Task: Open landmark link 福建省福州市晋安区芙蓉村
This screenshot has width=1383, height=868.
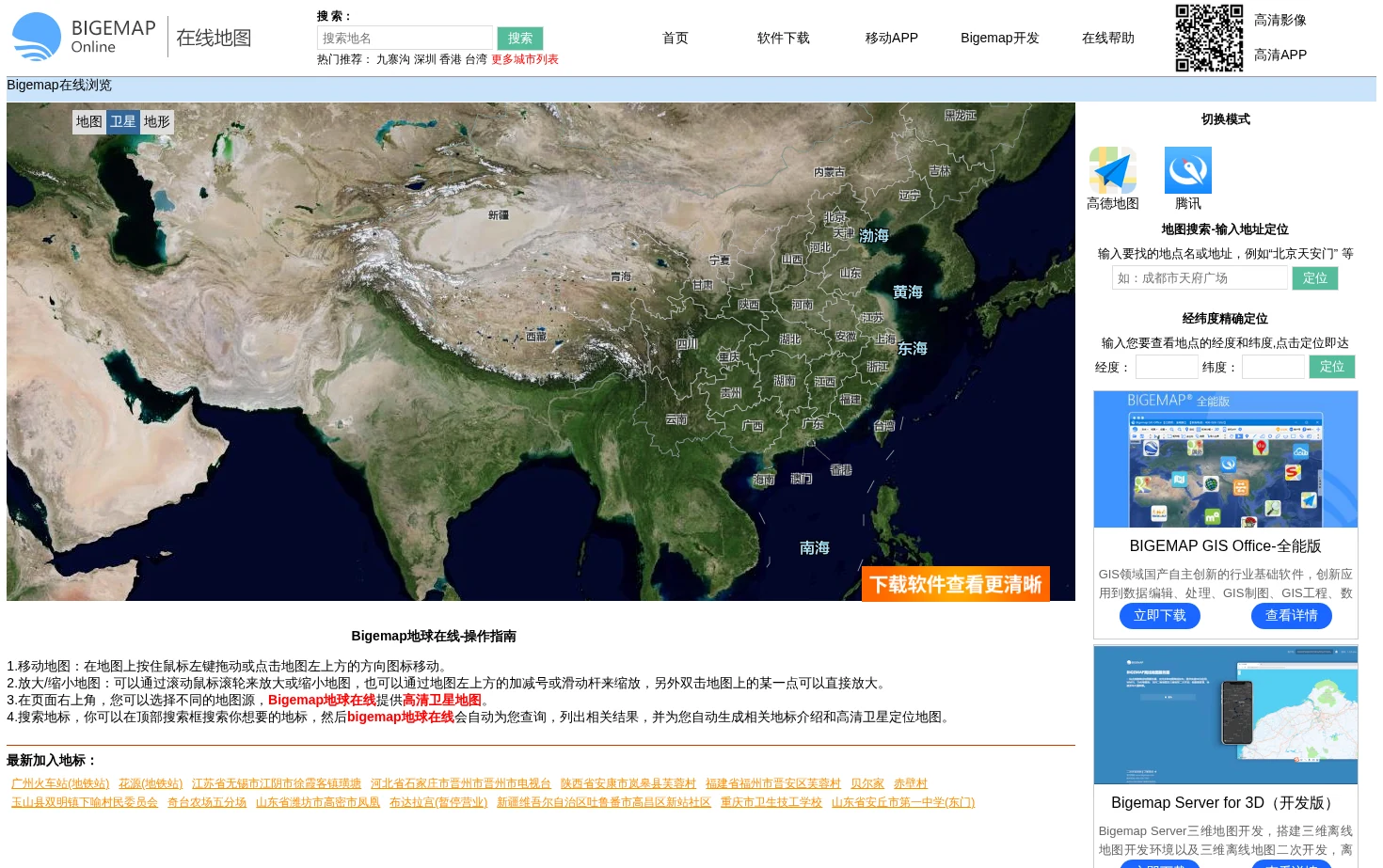Action: point(773,783)
